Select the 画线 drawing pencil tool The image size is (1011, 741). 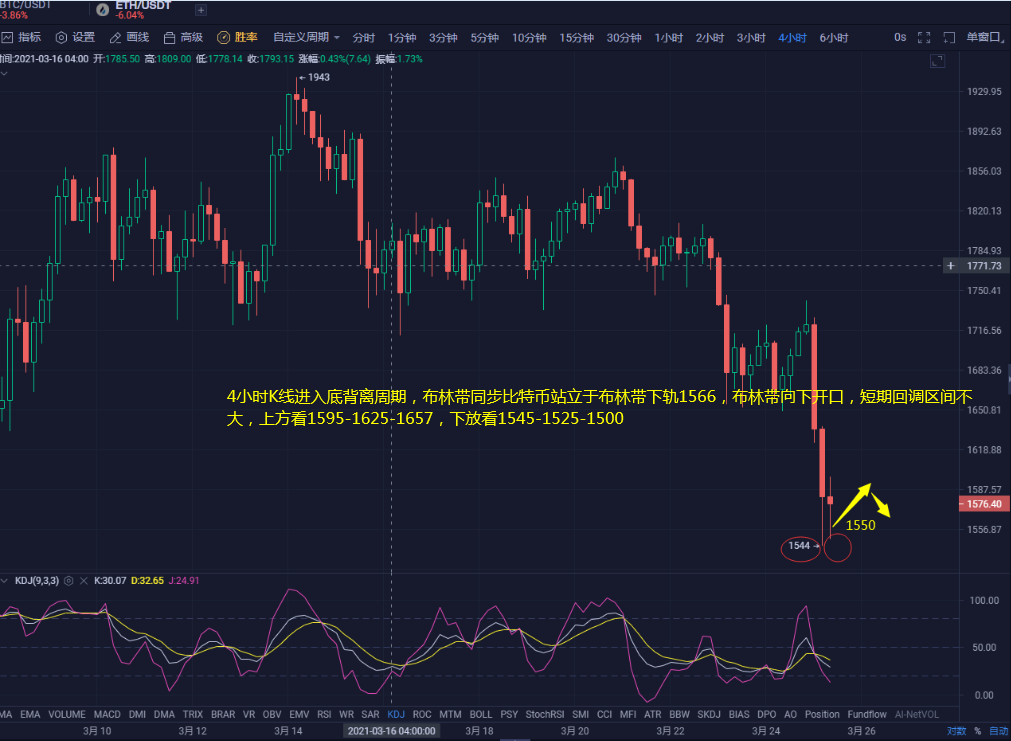point(115,38)
